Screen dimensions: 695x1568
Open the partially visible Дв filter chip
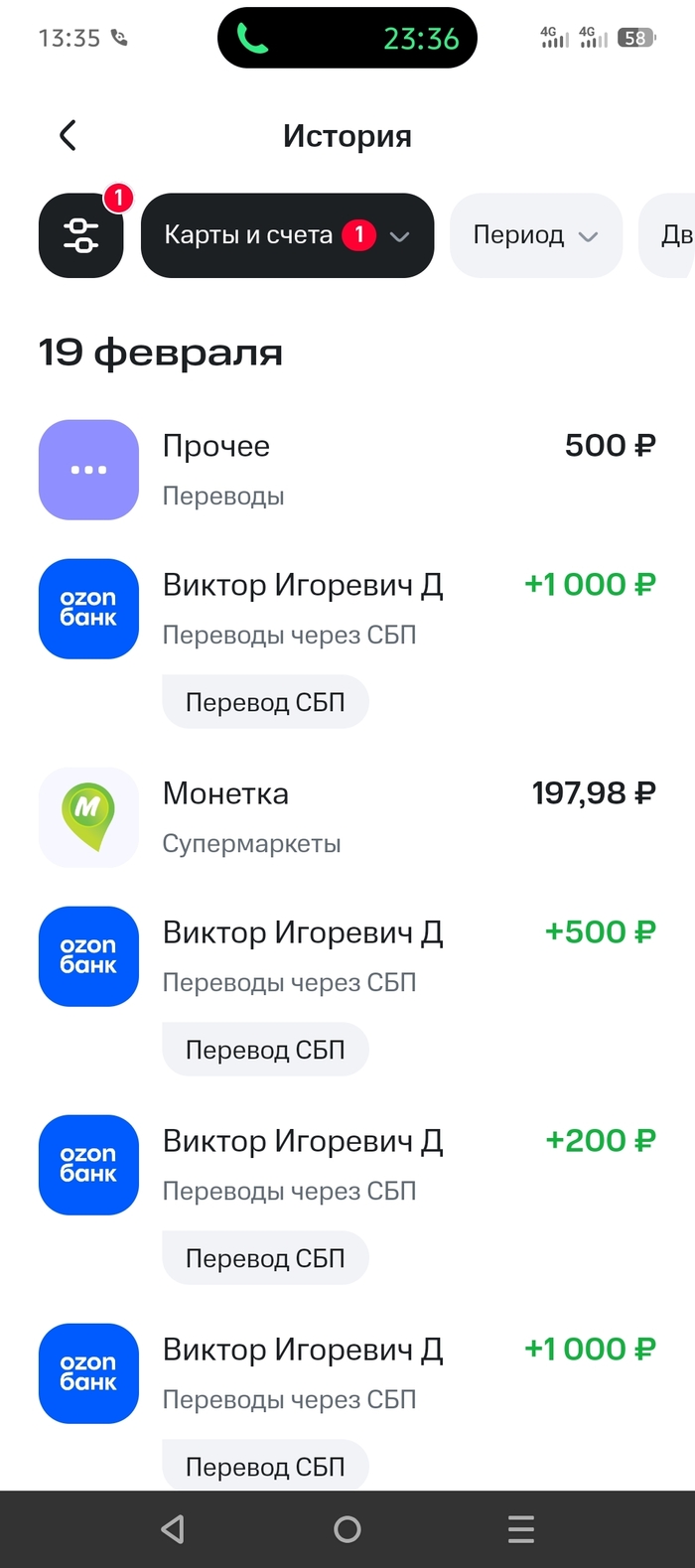pos(668,235)
